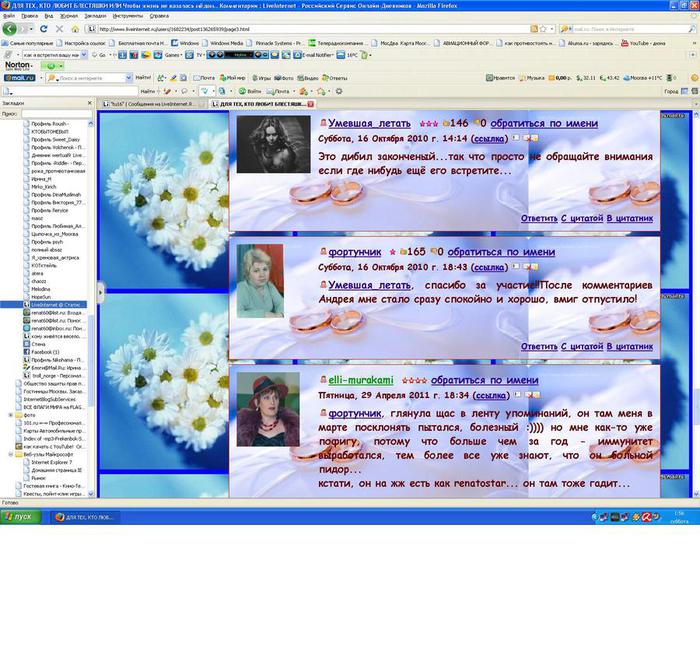The width and height of the screenshot is (700, 664).
Task: Open the Facebook (1) bookmark
Action: click(42, 352)
